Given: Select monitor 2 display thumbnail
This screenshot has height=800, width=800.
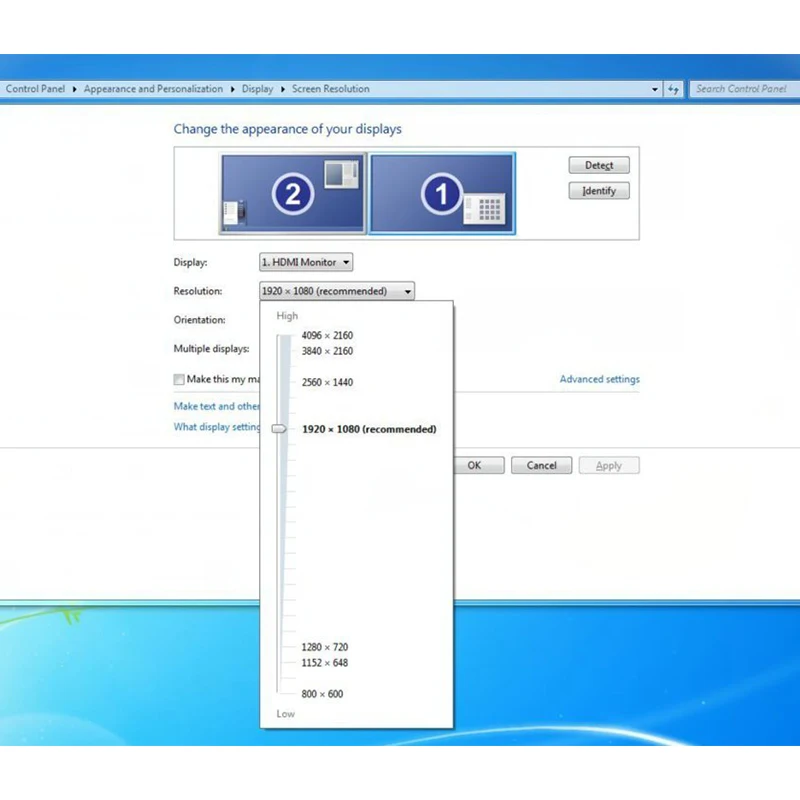Looking at the screenshot, I should (x=293, y=193).
